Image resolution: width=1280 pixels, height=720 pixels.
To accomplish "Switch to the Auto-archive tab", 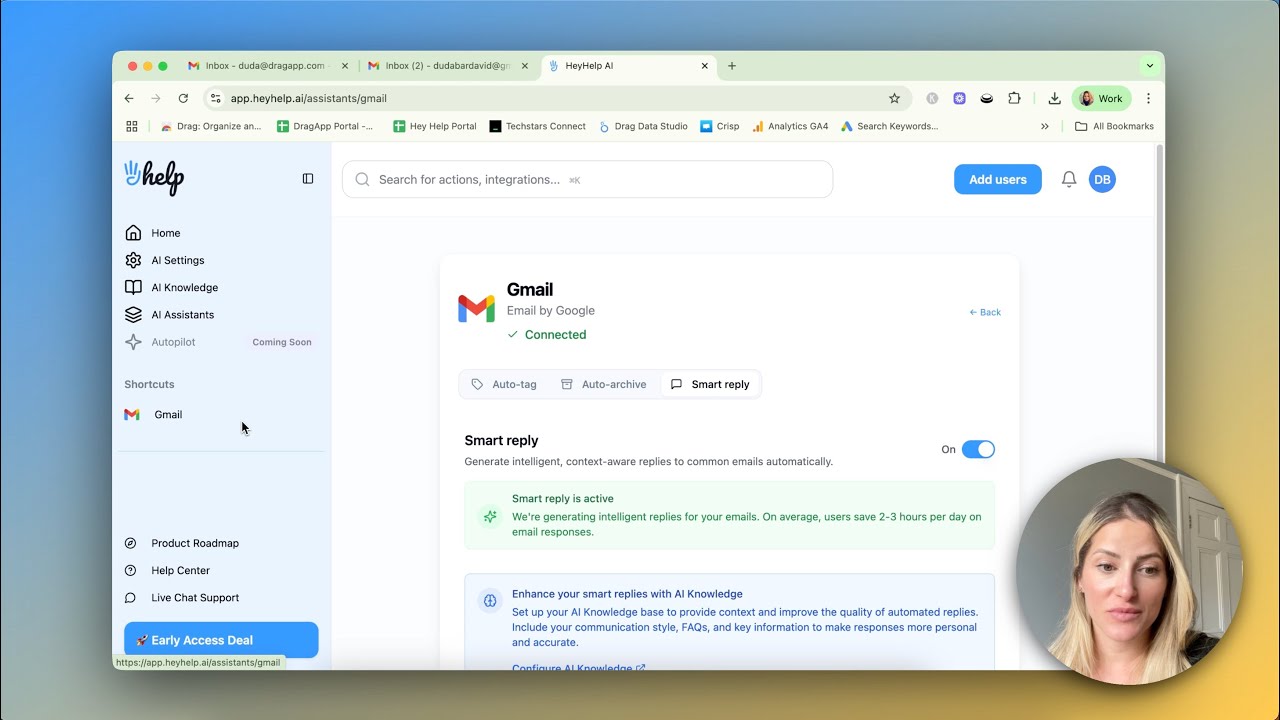I will click(604, 384).
